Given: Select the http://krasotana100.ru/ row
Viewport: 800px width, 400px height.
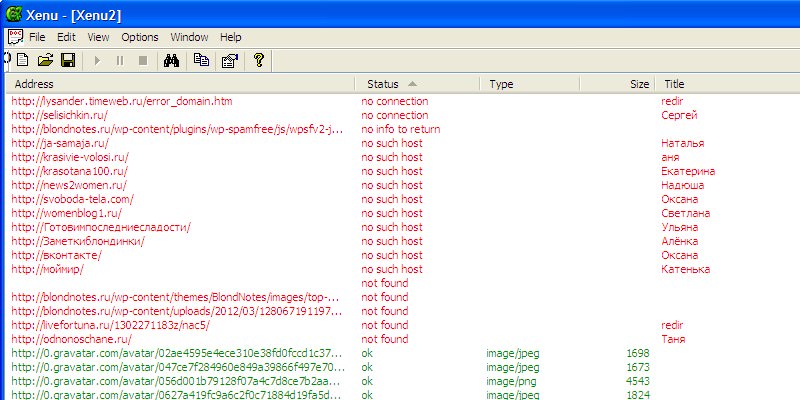Looking at the screenshot, I should click(x=403, y=171).
